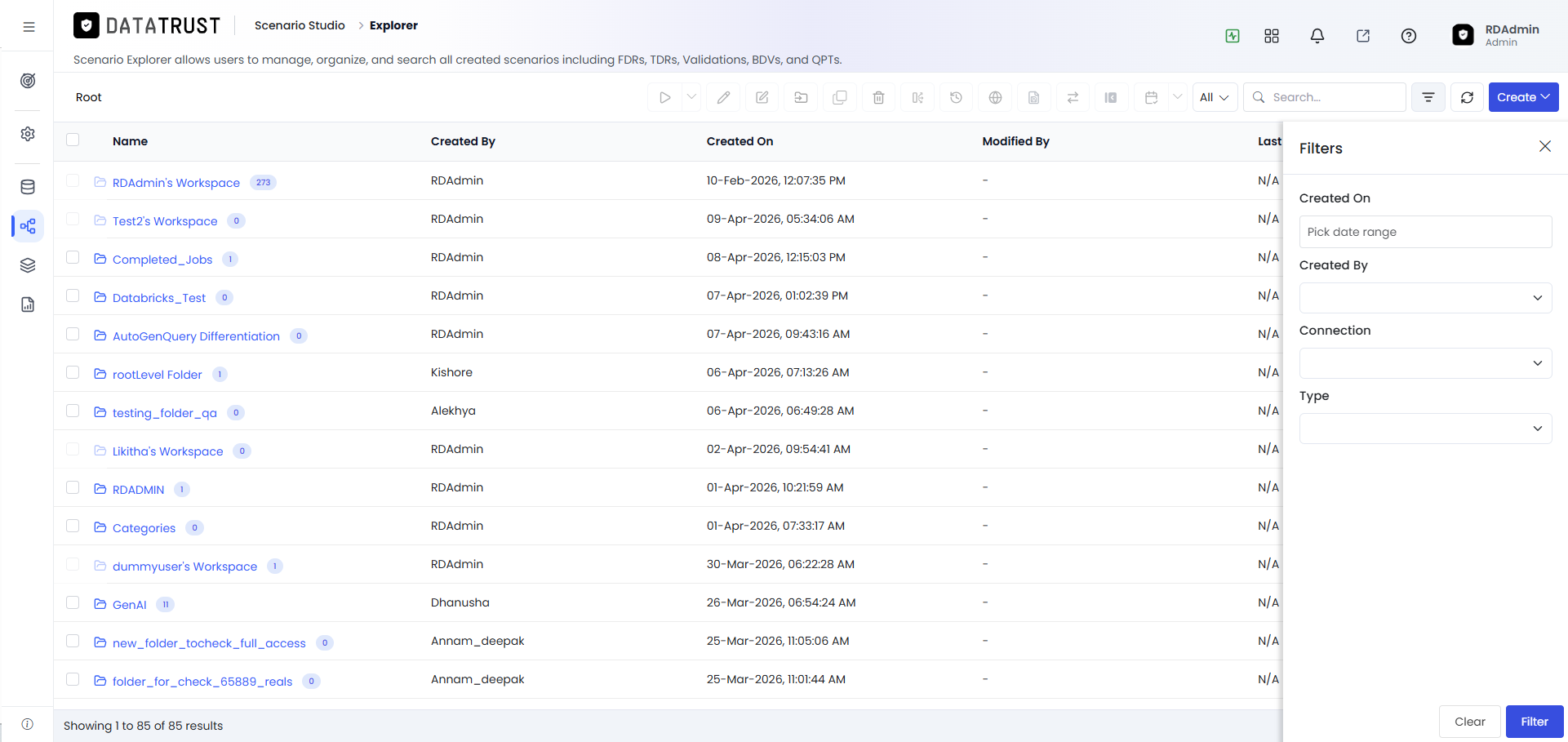Sort by the Name column header

pos(131,141)
